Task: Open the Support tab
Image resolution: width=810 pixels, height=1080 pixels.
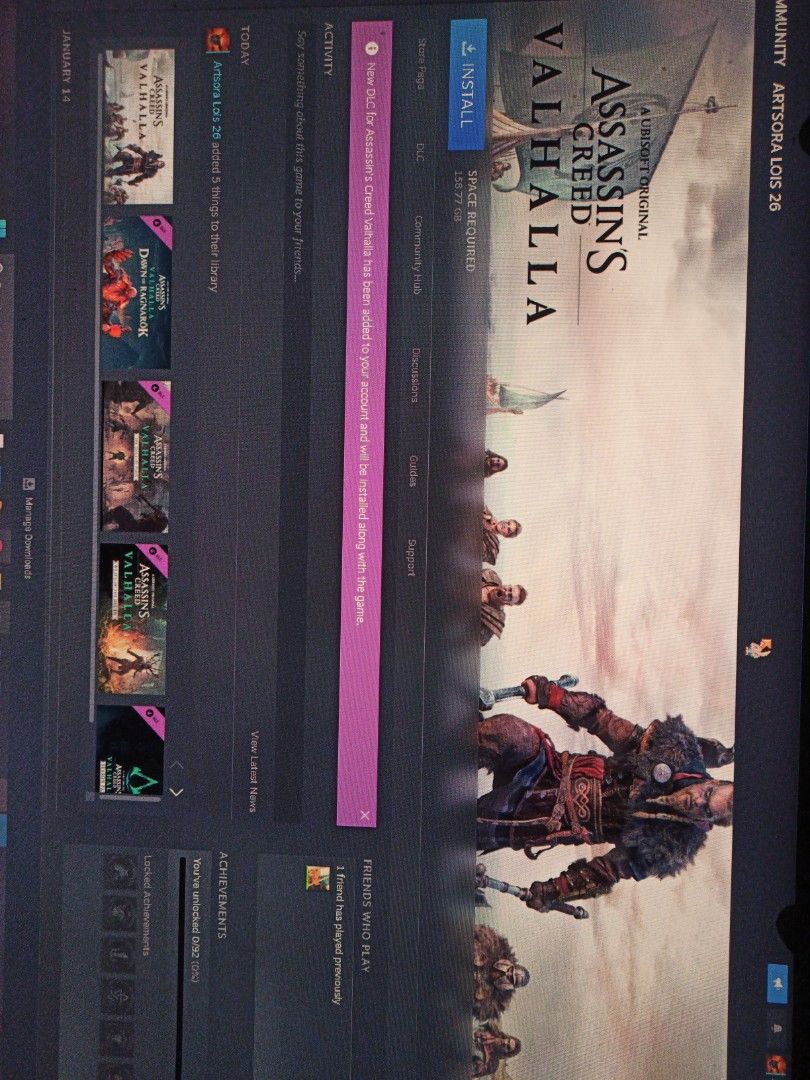Action: 411,557
